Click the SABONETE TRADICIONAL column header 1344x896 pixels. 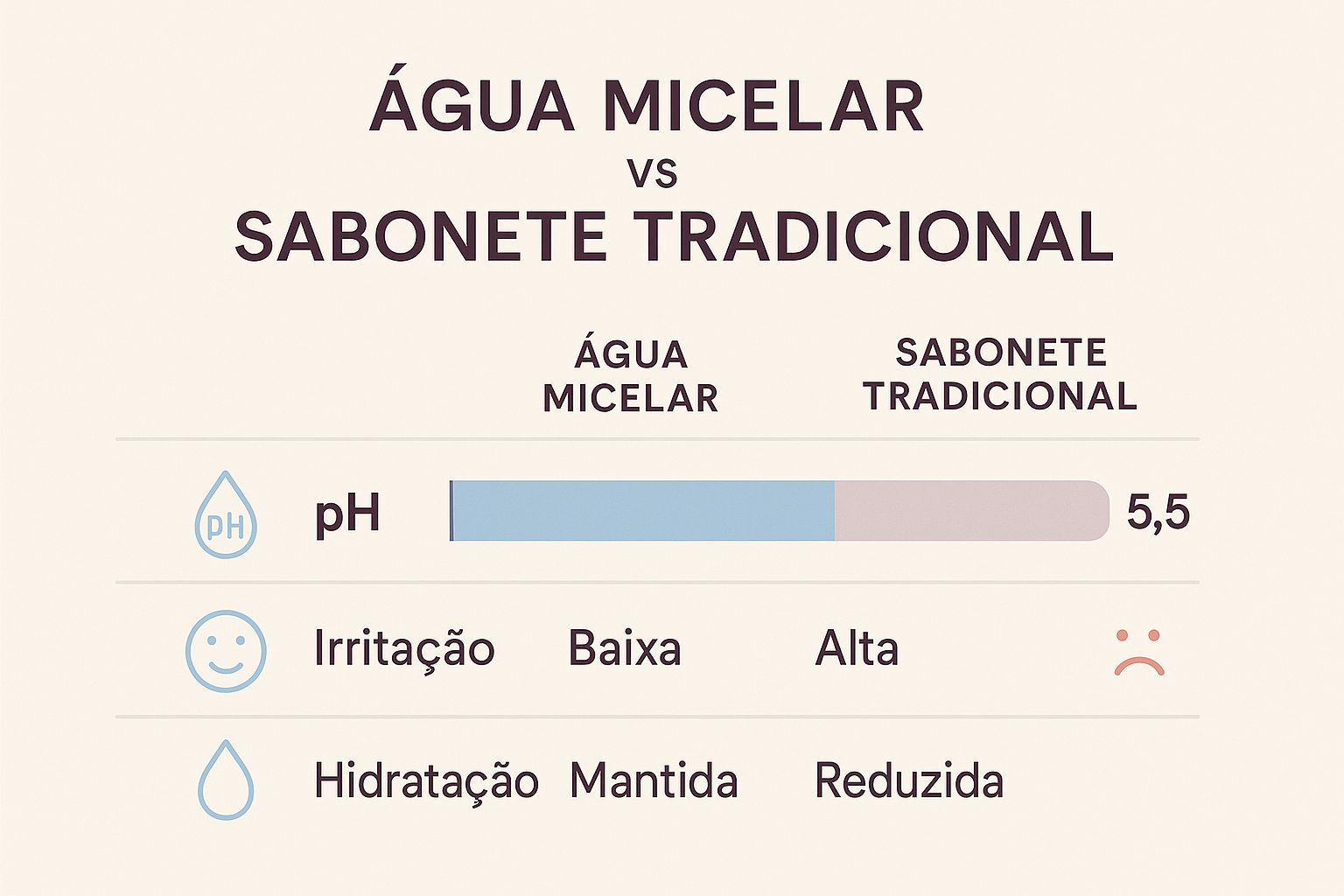click(1000, 374)
